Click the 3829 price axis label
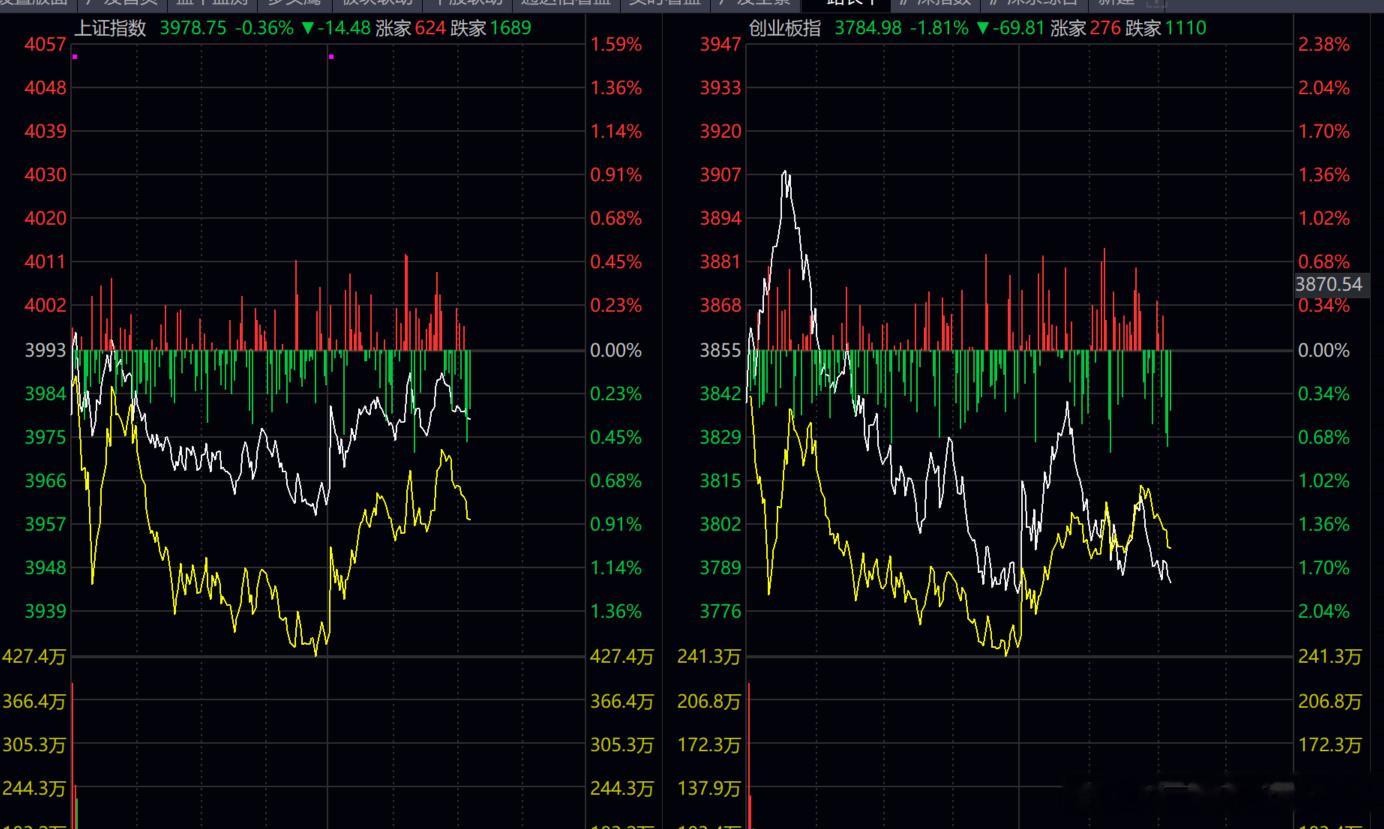The height and width of the screenshot is (829, 1384). pos(721,437)
